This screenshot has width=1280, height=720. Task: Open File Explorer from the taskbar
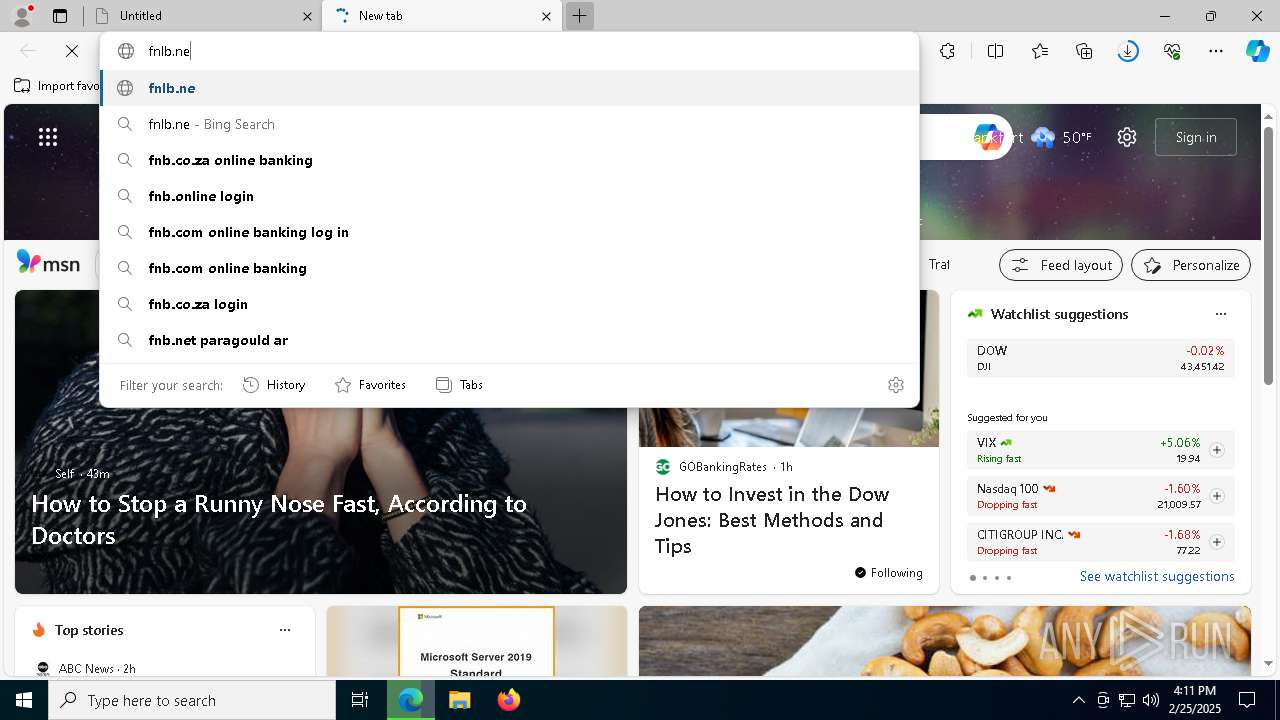459,700
